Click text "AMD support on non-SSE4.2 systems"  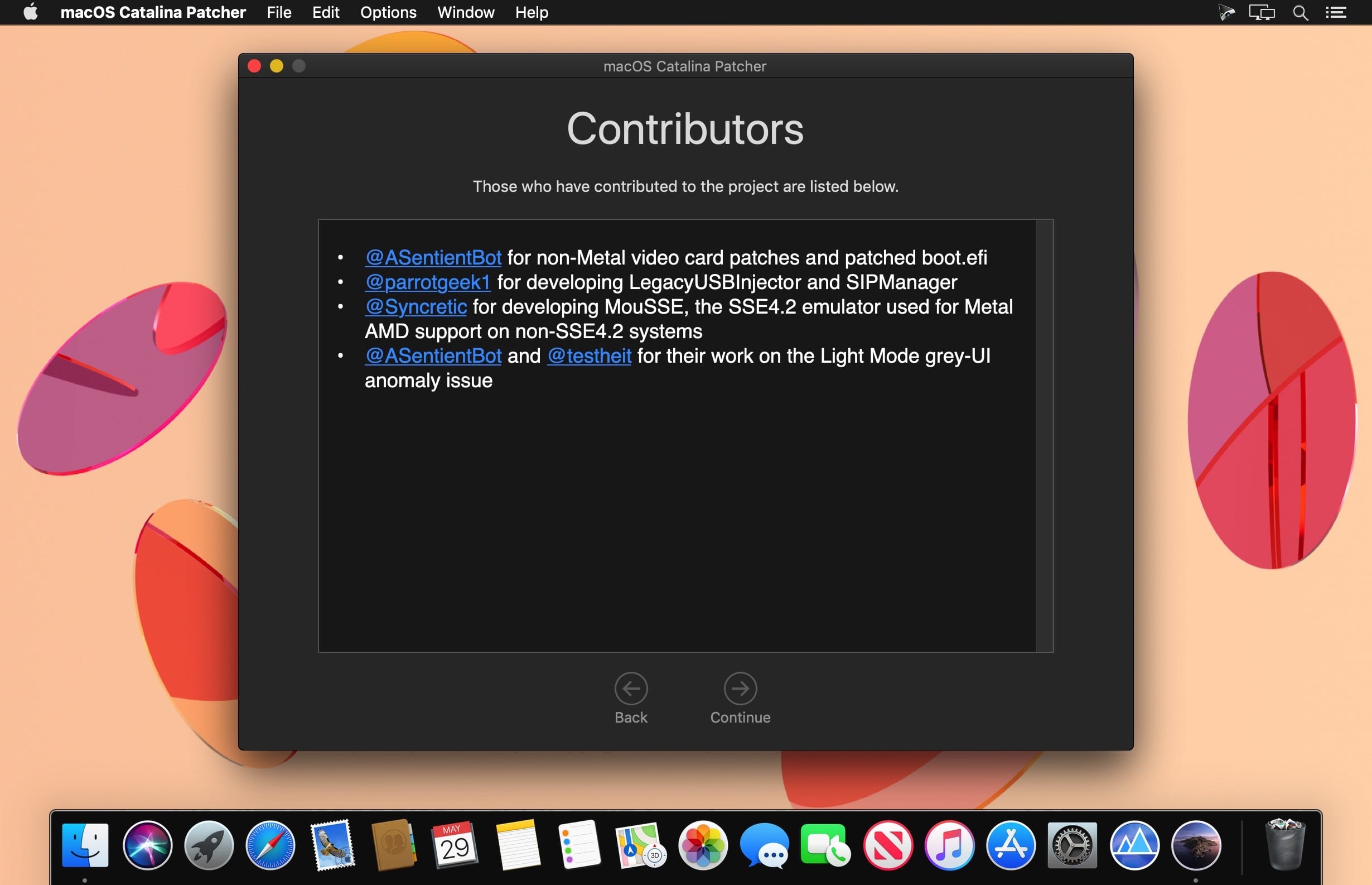534,331
